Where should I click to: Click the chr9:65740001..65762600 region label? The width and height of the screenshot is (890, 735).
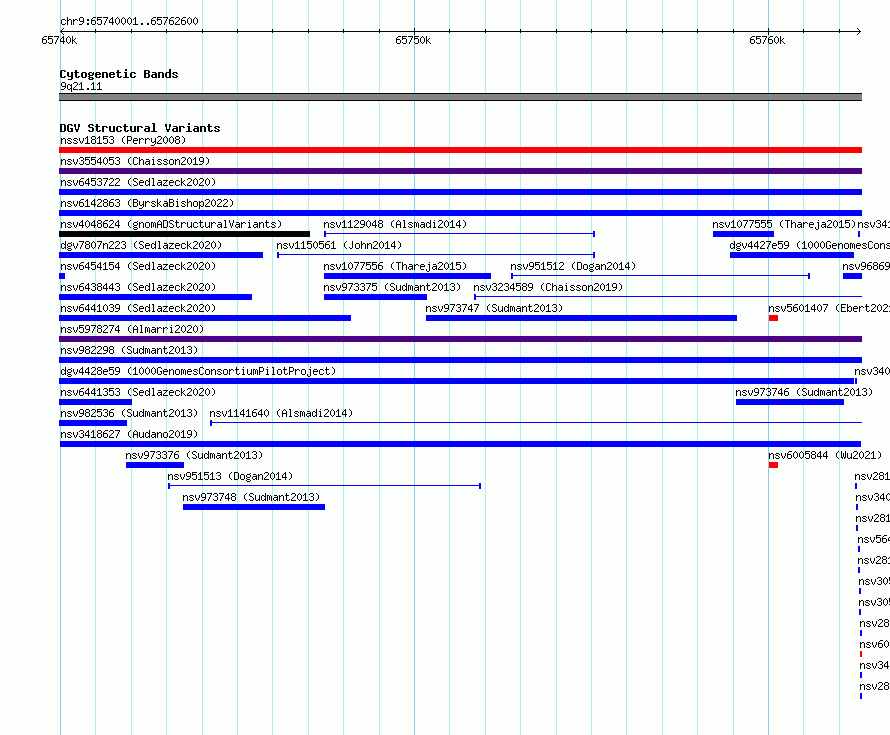129,21
